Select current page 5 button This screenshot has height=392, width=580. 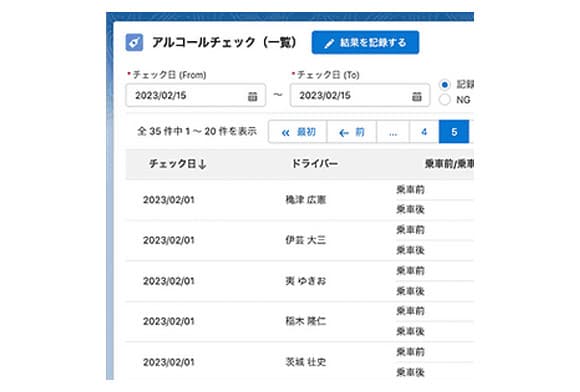point(454,132)
